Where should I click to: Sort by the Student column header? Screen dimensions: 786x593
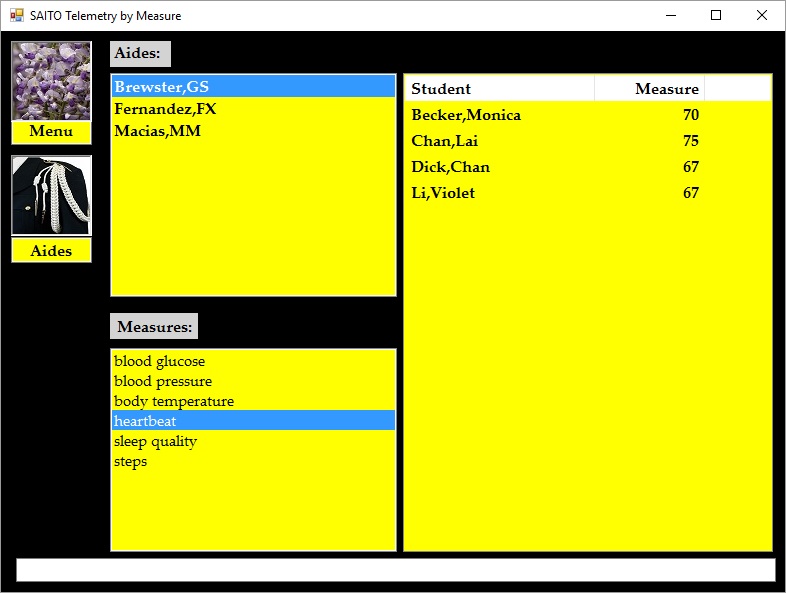[500, 89]
